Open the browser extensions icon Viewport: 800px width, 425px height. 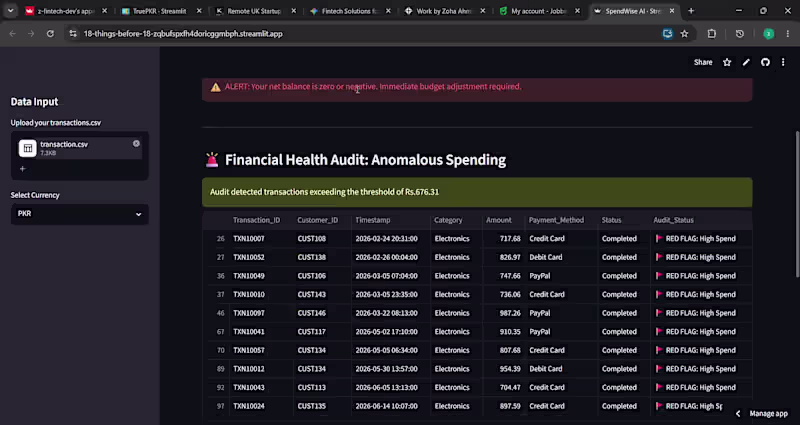coord(712,34)
